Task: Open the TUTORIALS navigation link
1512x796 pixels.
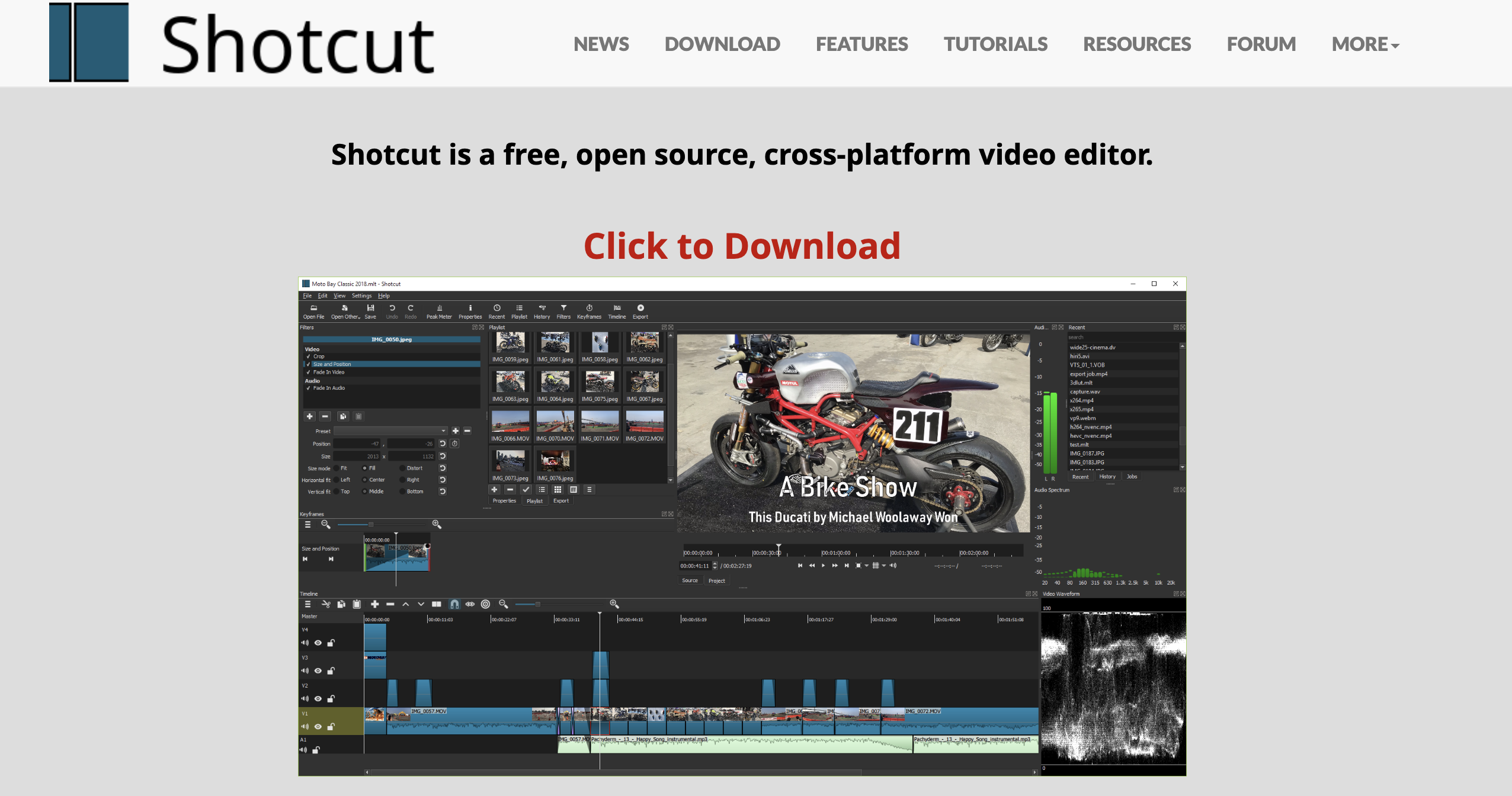Action: [995, 44]
